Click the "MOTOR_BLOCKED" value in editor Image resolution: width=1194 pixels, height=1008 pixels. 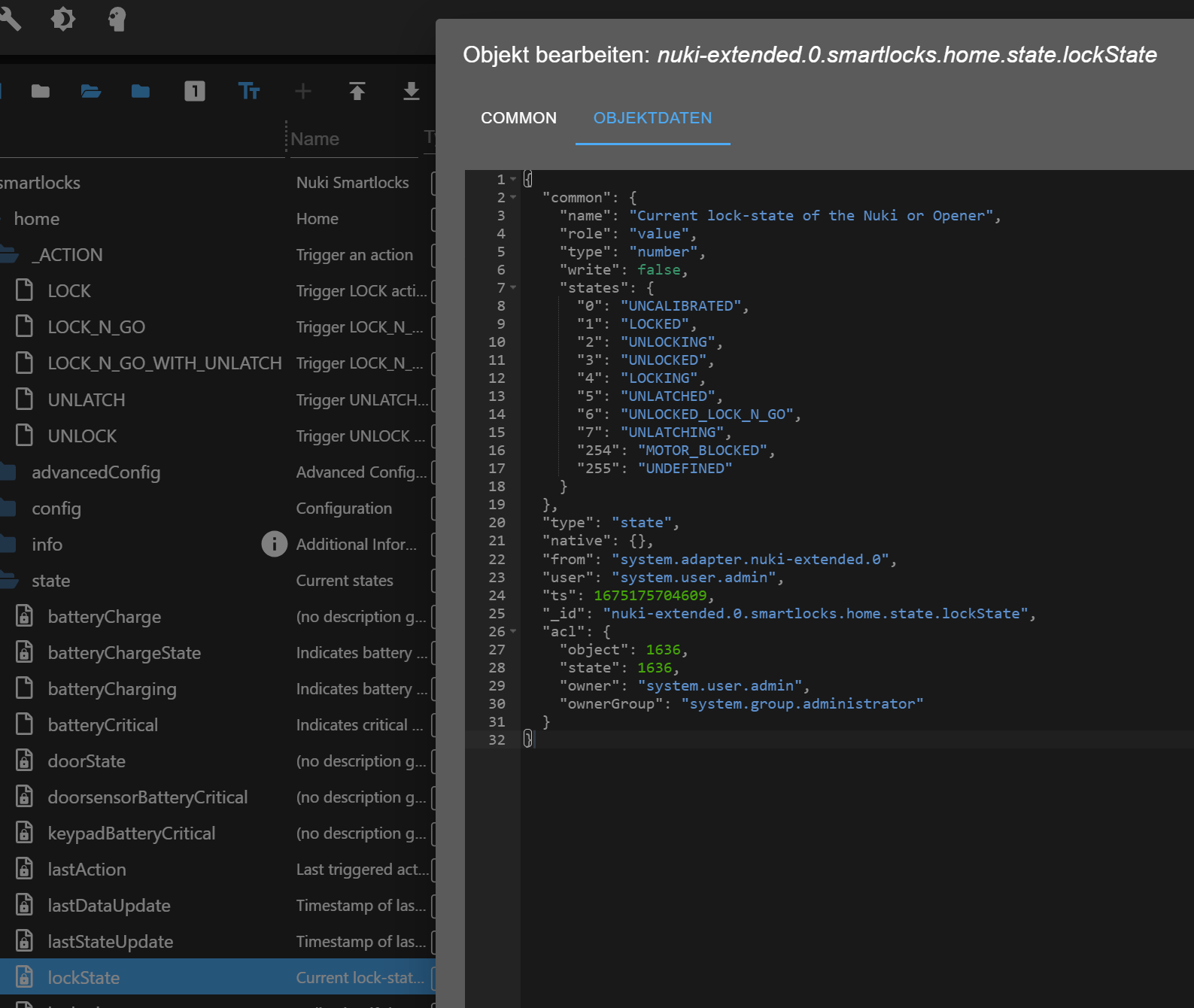click(703, 450)
